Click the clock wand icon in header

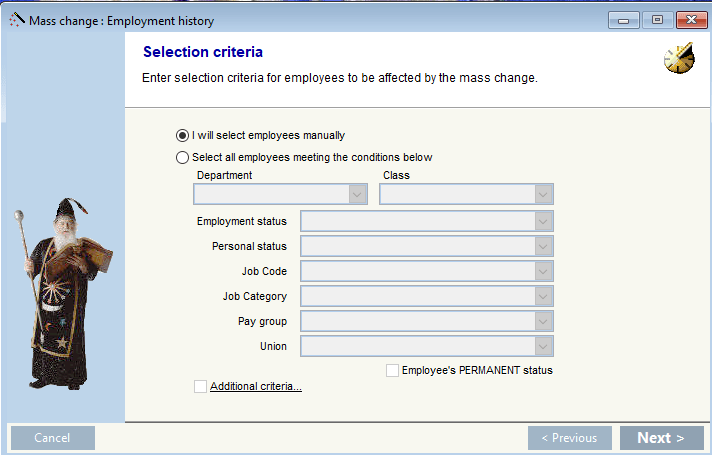tap(679, 60)
